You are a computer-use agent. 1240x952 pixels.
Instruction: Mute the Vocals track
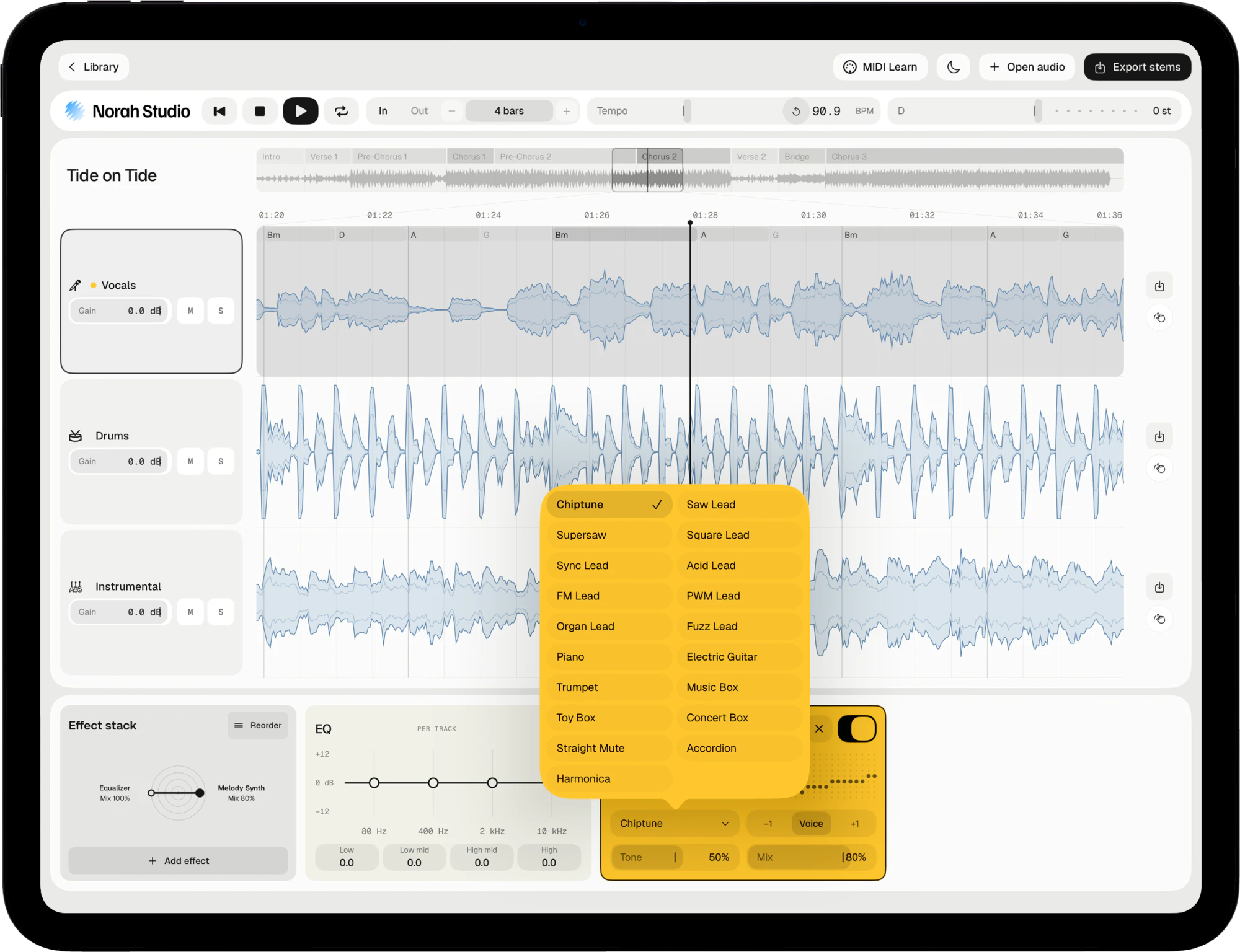click(190, 311)
